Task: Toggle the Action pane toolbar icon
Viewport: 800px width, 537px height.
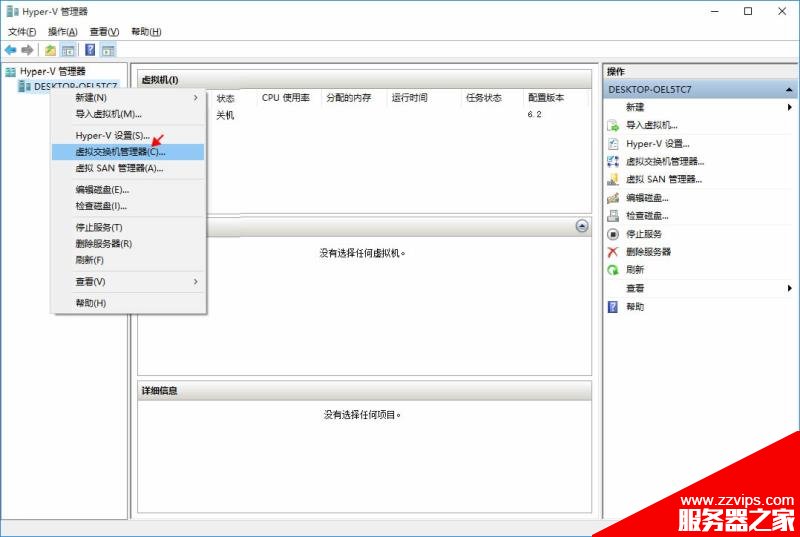Action: pyautogui.click(x=108, y=50)
